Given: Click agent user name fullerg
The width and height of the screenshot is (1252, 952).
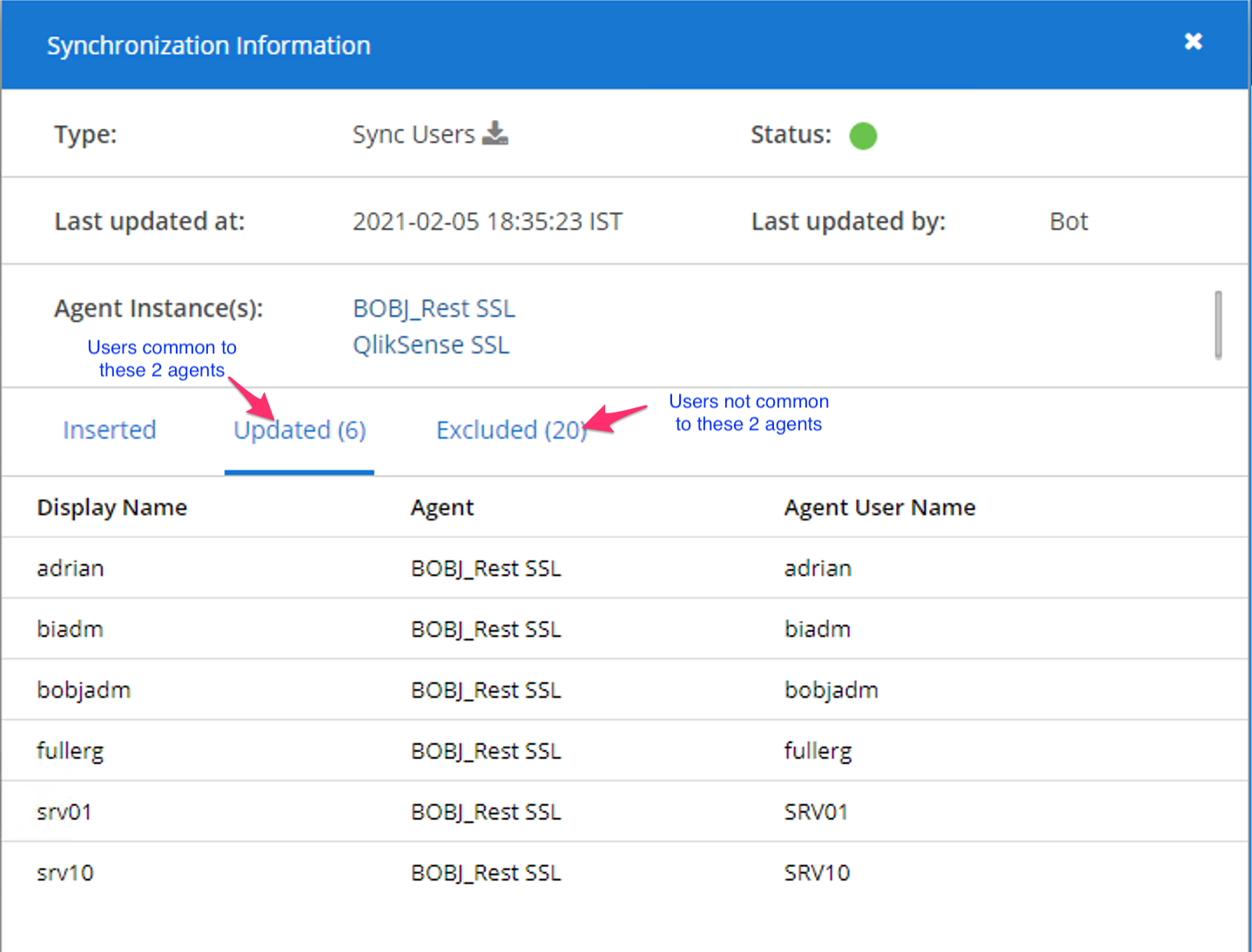Looking at the screenshot, I should pos(818,751).
